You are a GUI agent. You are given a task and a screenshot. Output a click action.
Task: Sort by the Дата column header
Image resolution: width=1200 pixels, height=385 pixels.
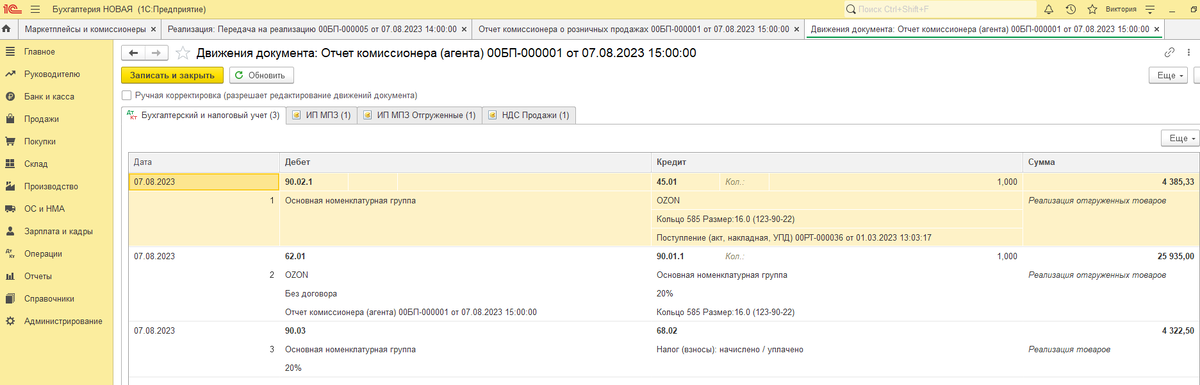tap(204, 161)
